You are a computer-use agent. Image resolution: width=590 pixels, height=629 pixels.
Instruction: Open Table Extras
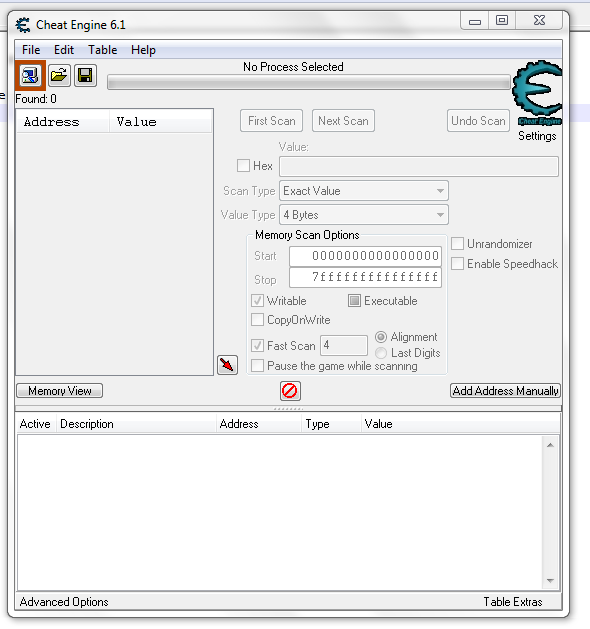tap(513, 602)
